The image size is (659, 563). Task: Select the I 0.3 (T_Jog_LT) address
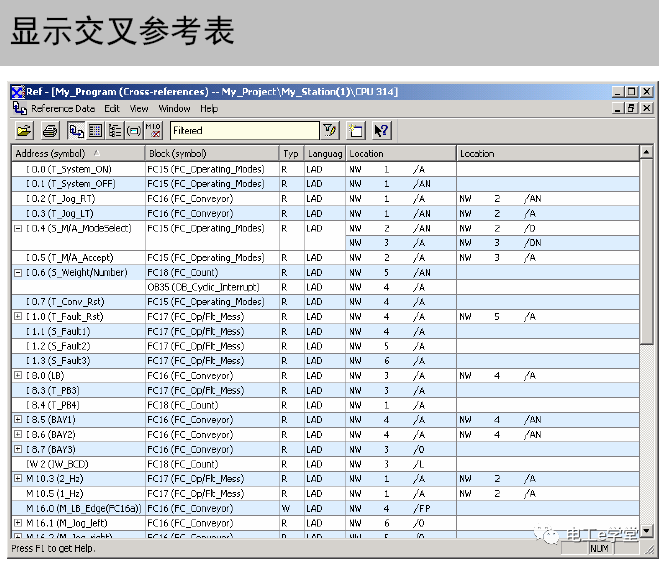pos(60,213)
